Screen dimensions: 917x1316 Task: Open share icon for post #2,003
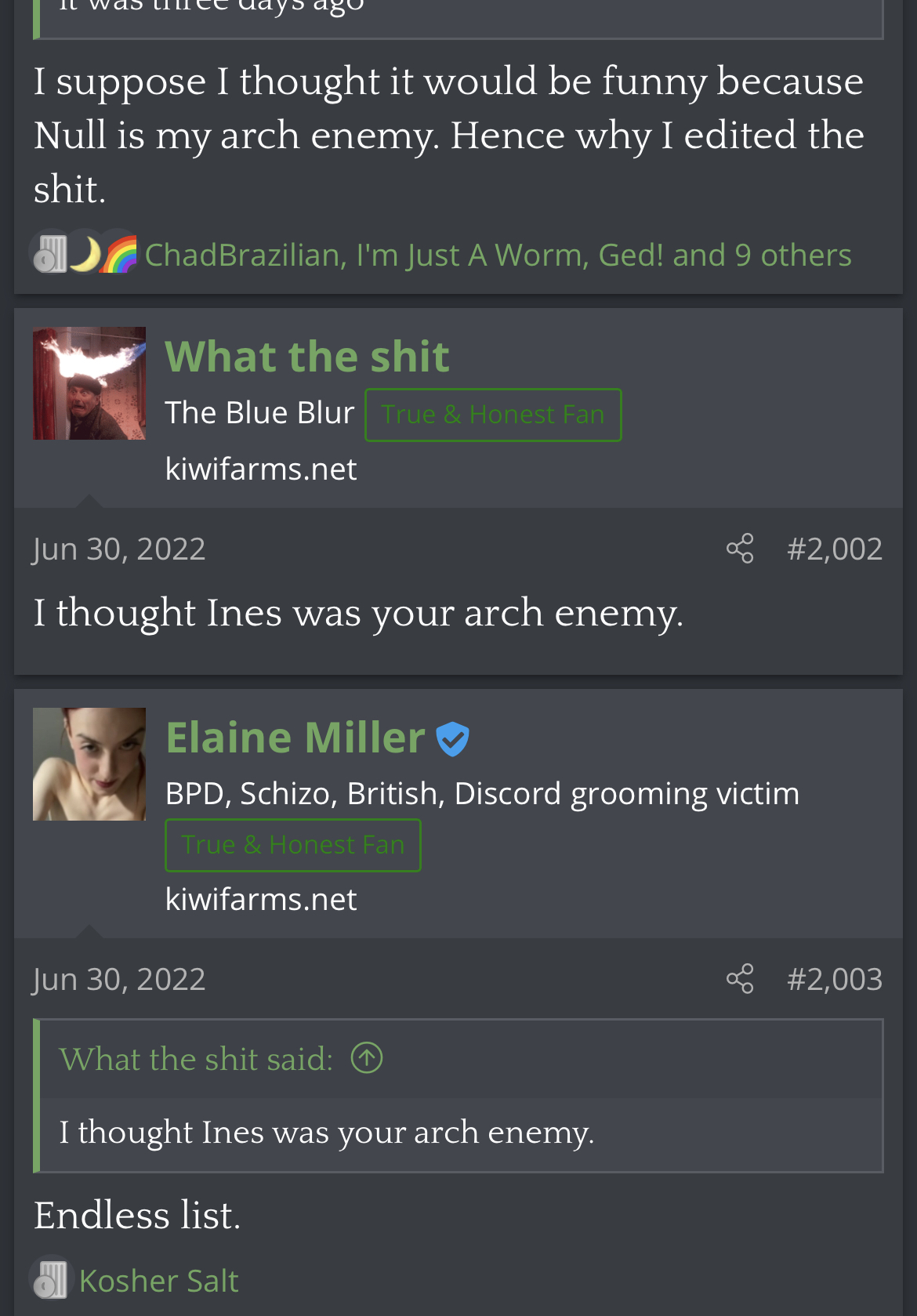click(740, 978)
